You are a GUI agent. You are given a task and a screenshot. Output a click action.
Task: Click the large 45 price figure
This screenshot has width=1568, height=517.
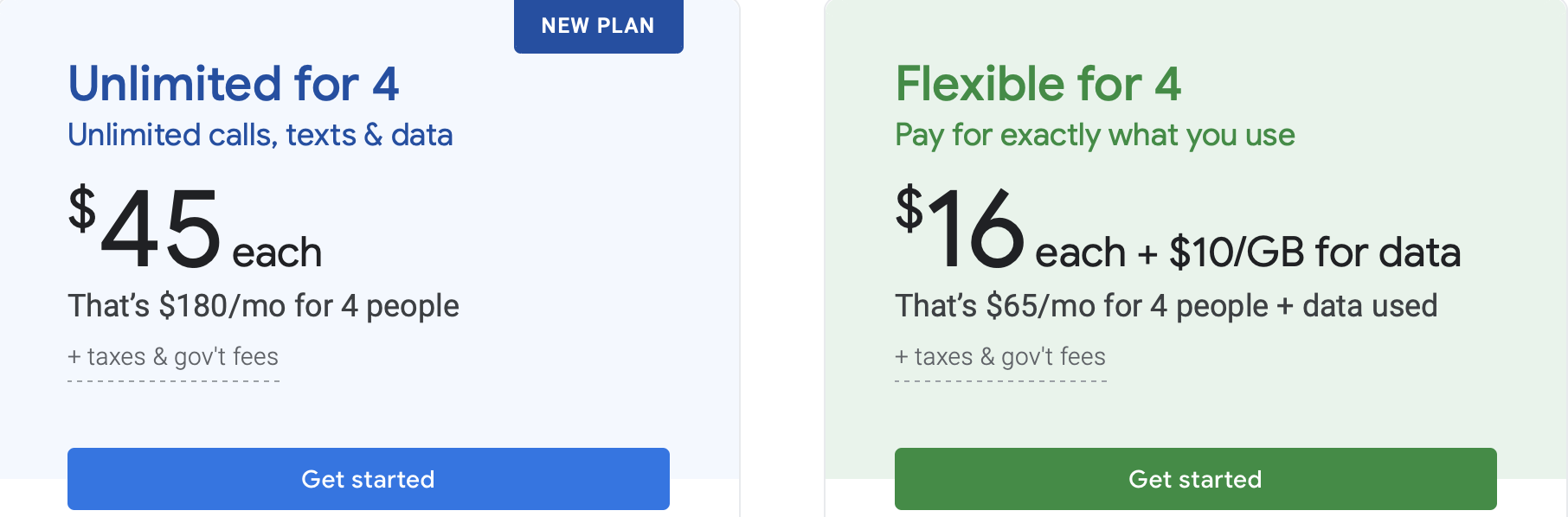tap(161, 228)
